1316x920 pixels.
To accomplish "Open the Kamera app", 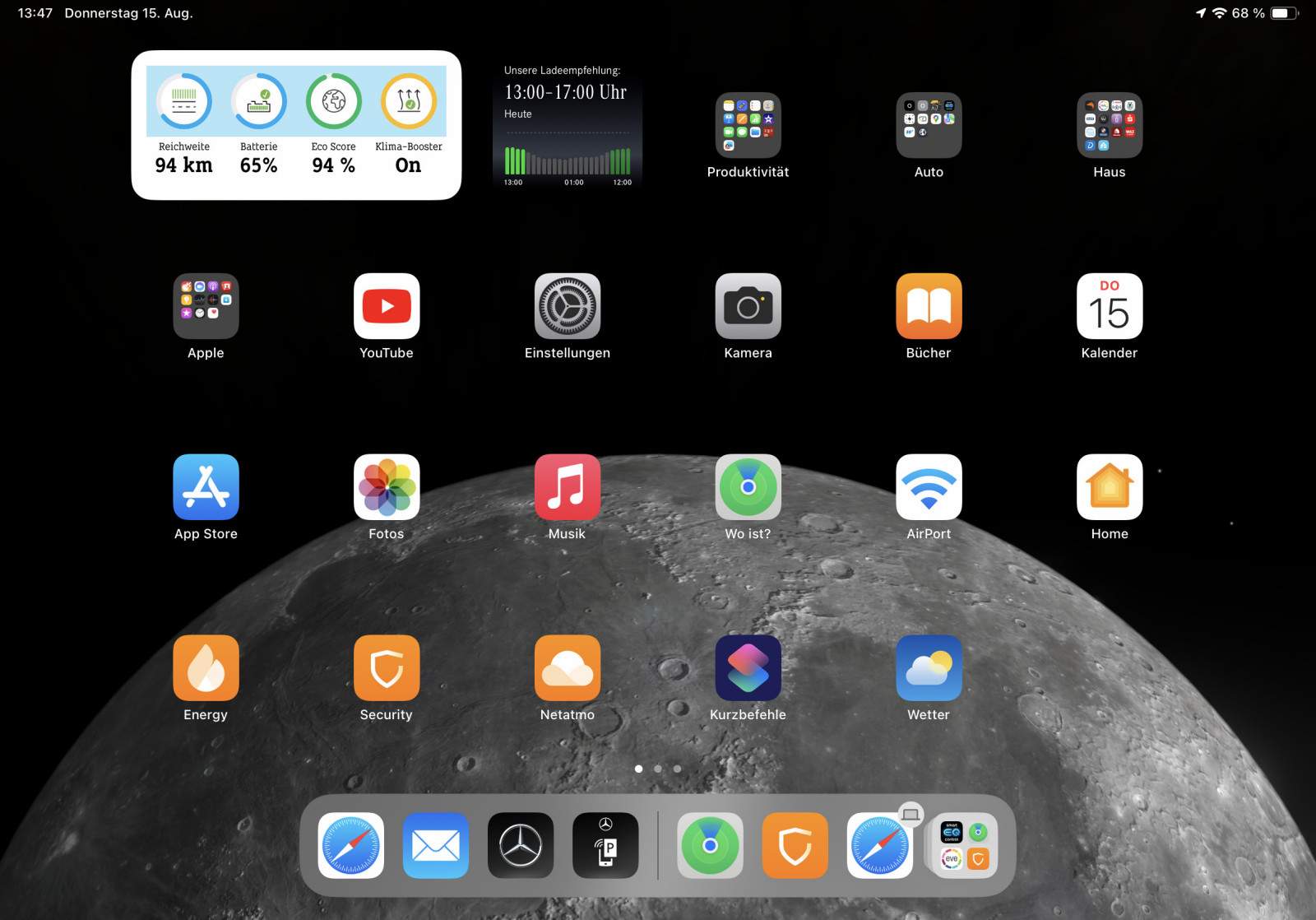I will click(x=748, y=306).
